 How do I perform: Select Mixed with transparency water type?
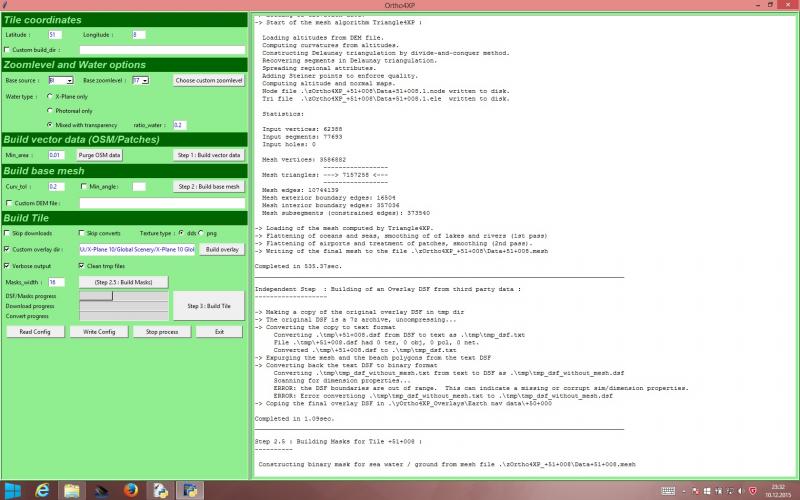pos(49,124)
